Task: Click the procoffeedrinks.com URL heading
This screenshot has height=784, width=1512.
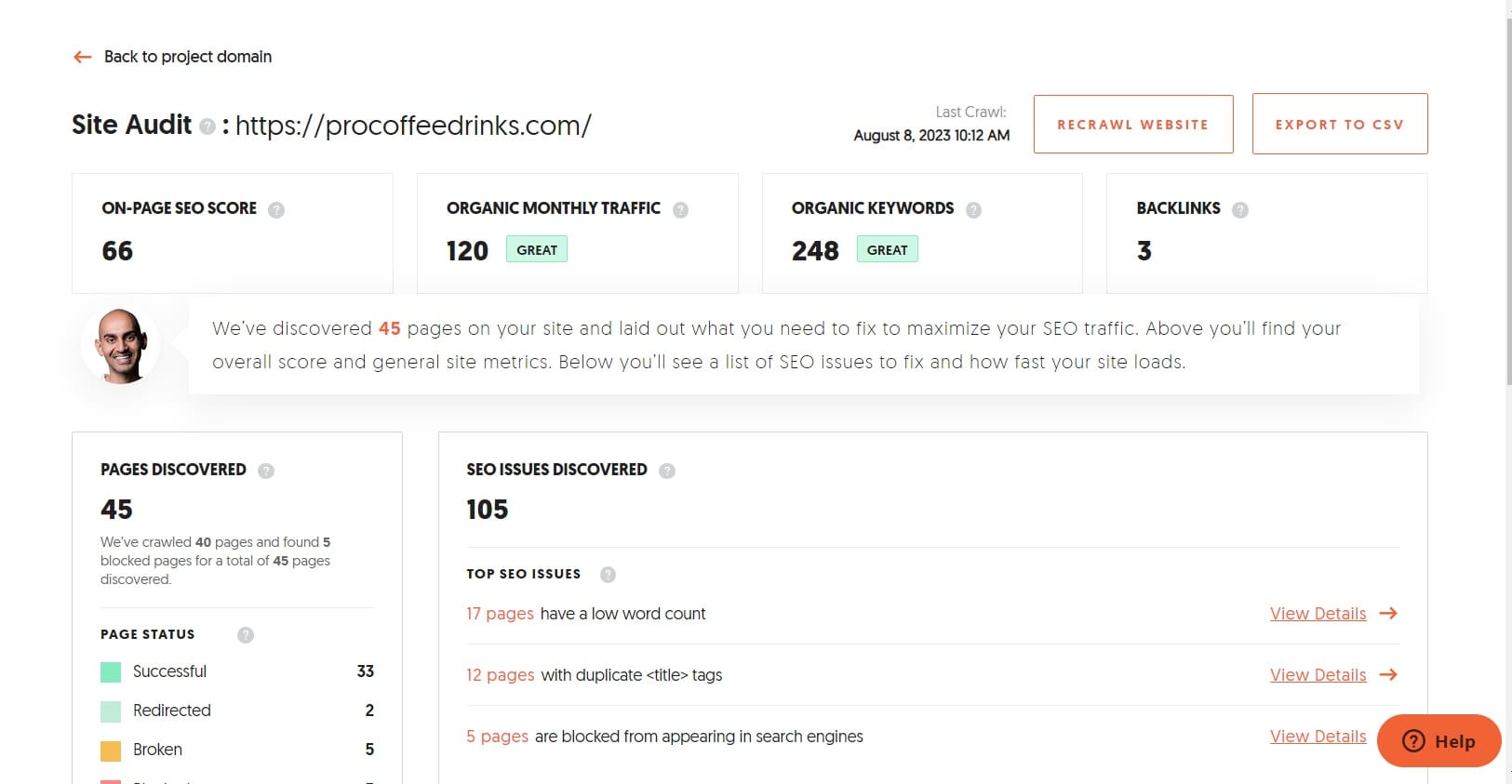Action: (x=413, y=126)
